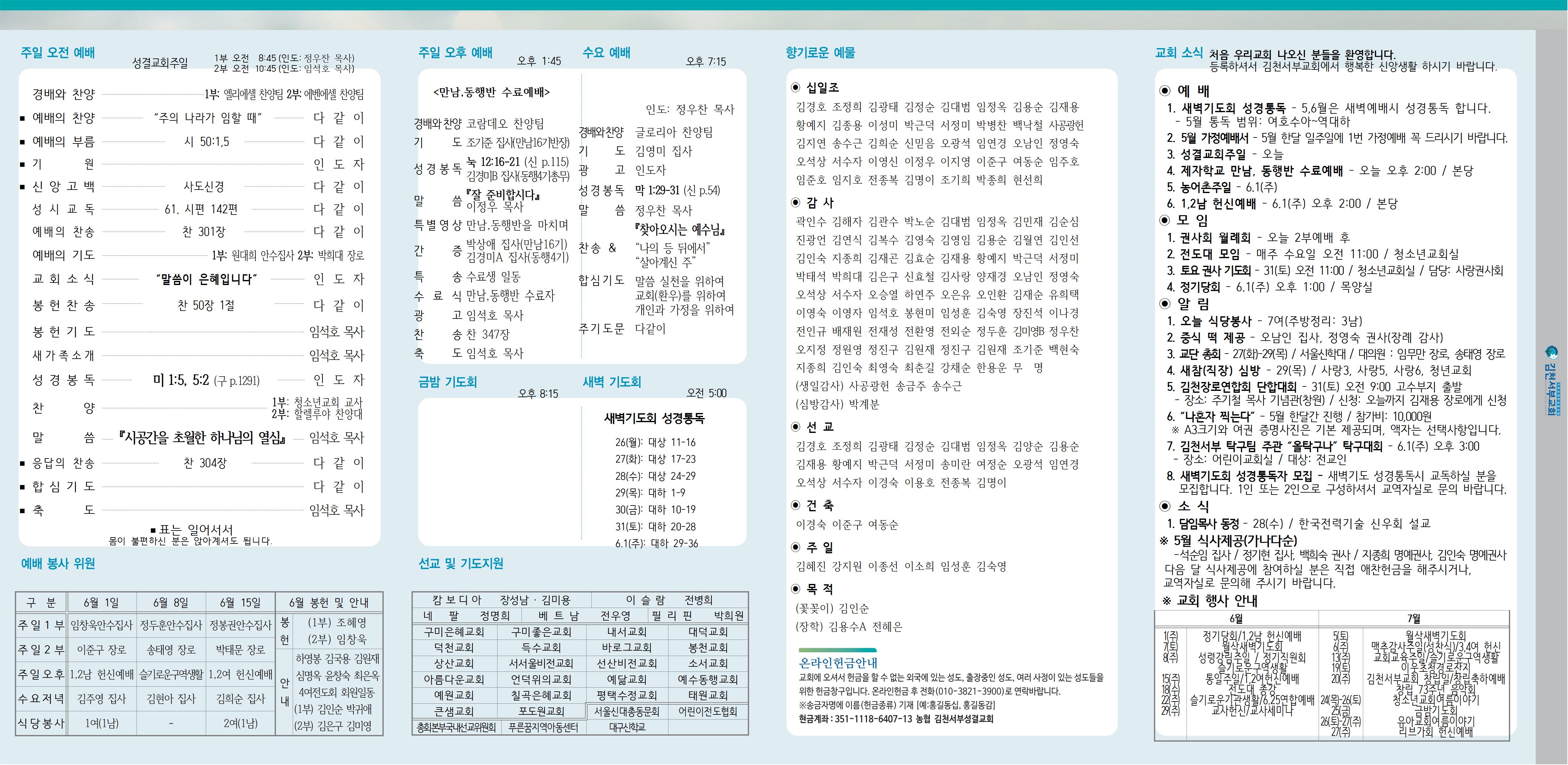Viewport: 1568px width, 765px height.
Task: Select afternoon sermon title 잘 준비합시다
Action: (503, 195)
